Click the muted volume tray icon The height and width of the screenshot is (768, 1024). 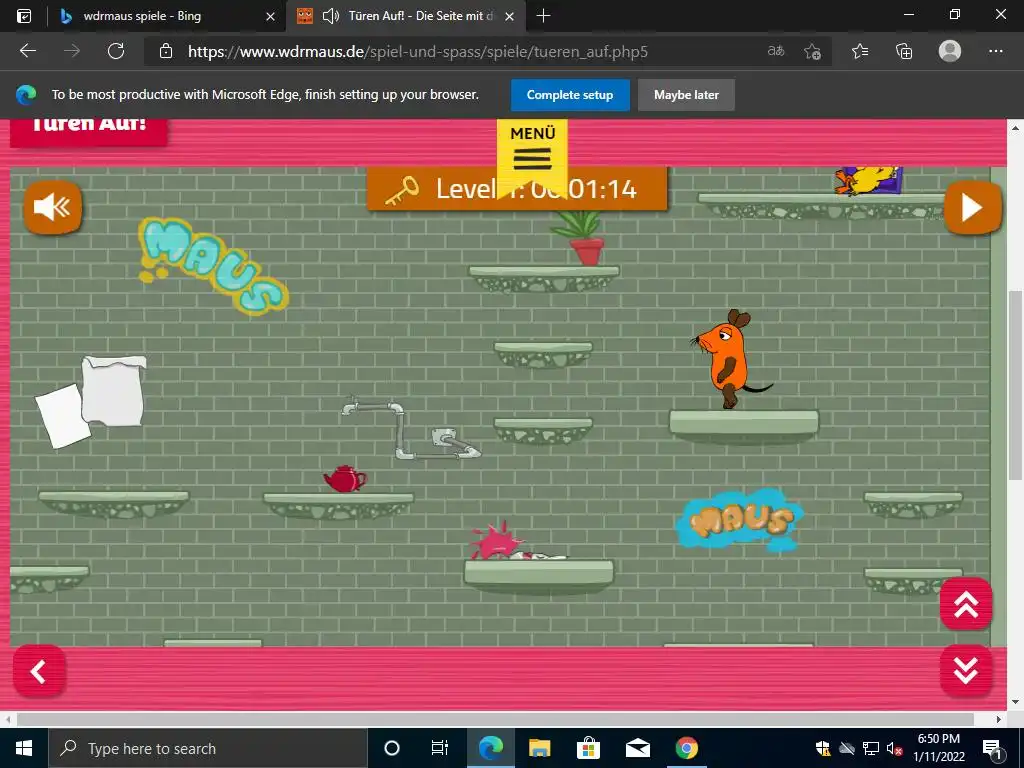[x=894, y=748]
